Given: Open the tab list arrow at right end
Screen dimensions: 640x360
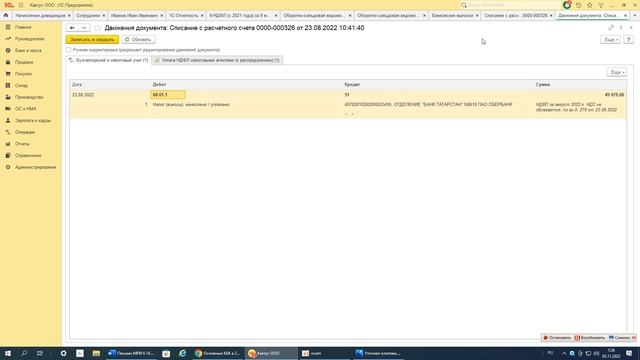Looking at the screenshot, I should tap(634, 16).
